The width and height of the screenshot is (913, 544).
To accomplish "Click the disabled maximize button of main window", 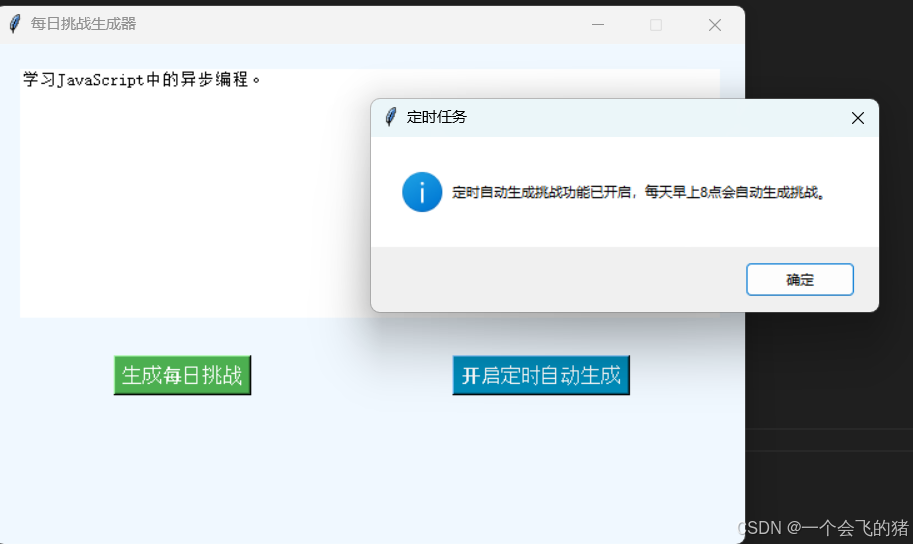I will [656, 24].
